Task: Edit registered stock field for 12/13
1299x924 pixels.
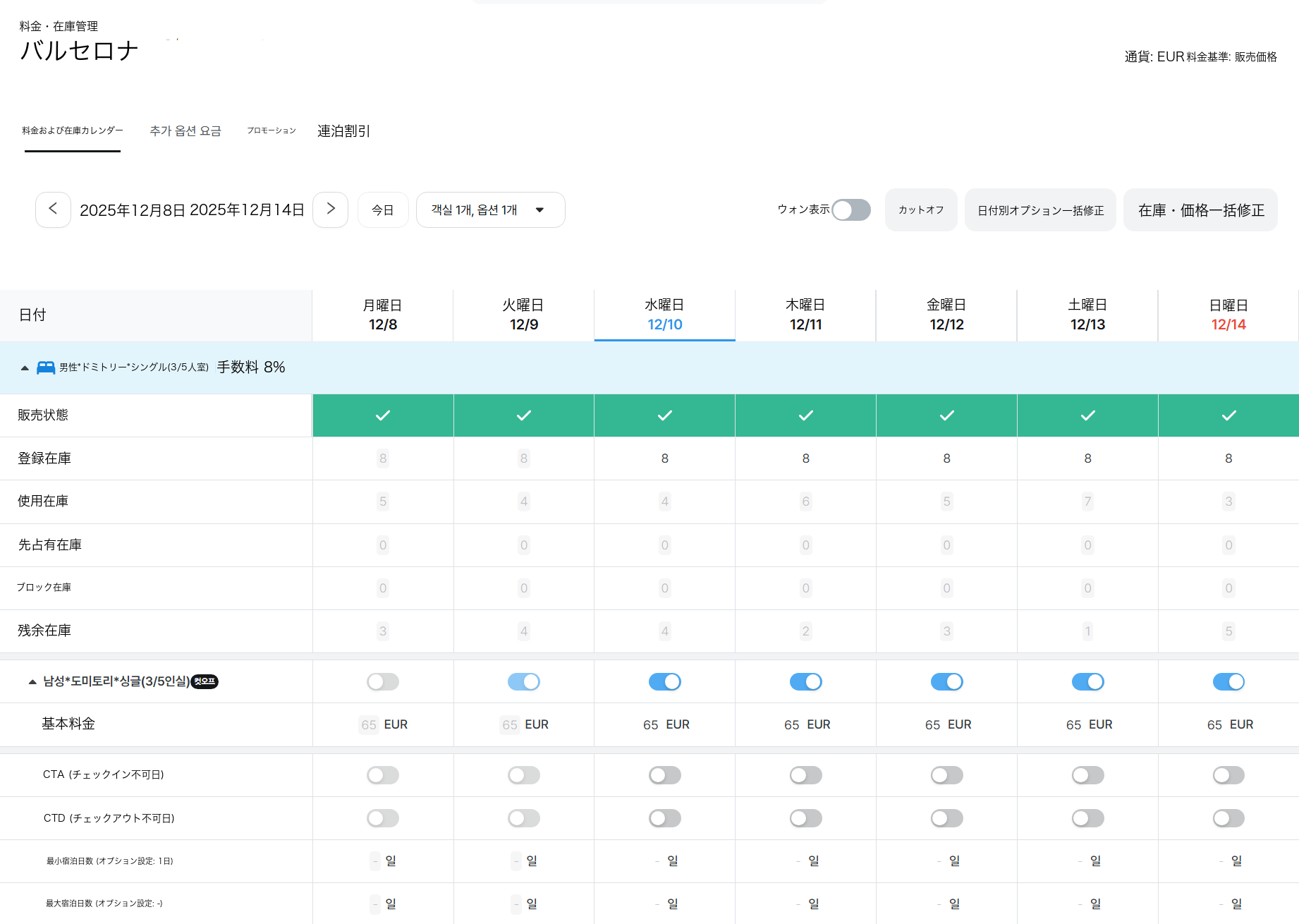Action: (x=1088, y=458)
